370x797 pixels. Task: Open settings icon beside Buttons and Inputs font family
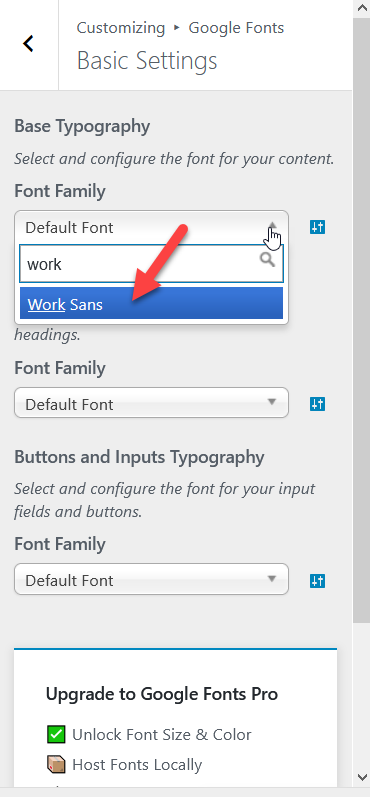click(x=318, y=580)
